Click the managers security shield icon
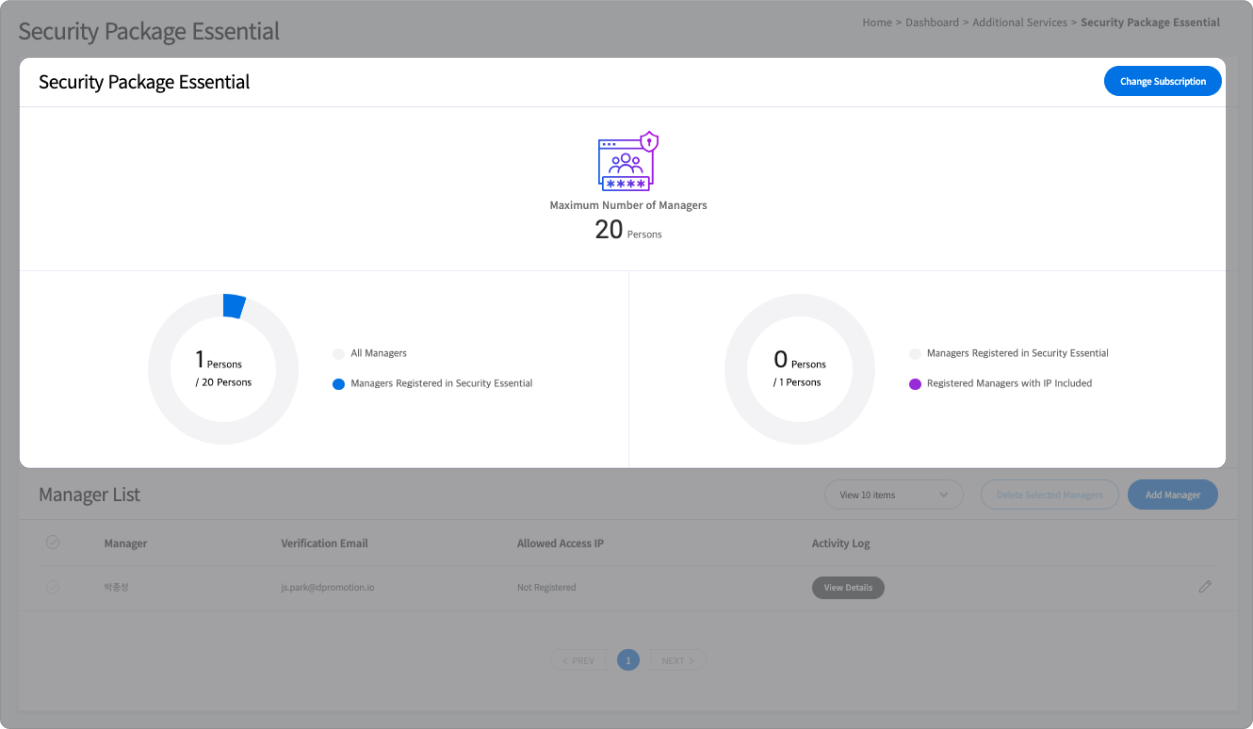This screenshot has width=1253, height=729. click(628, 161)
